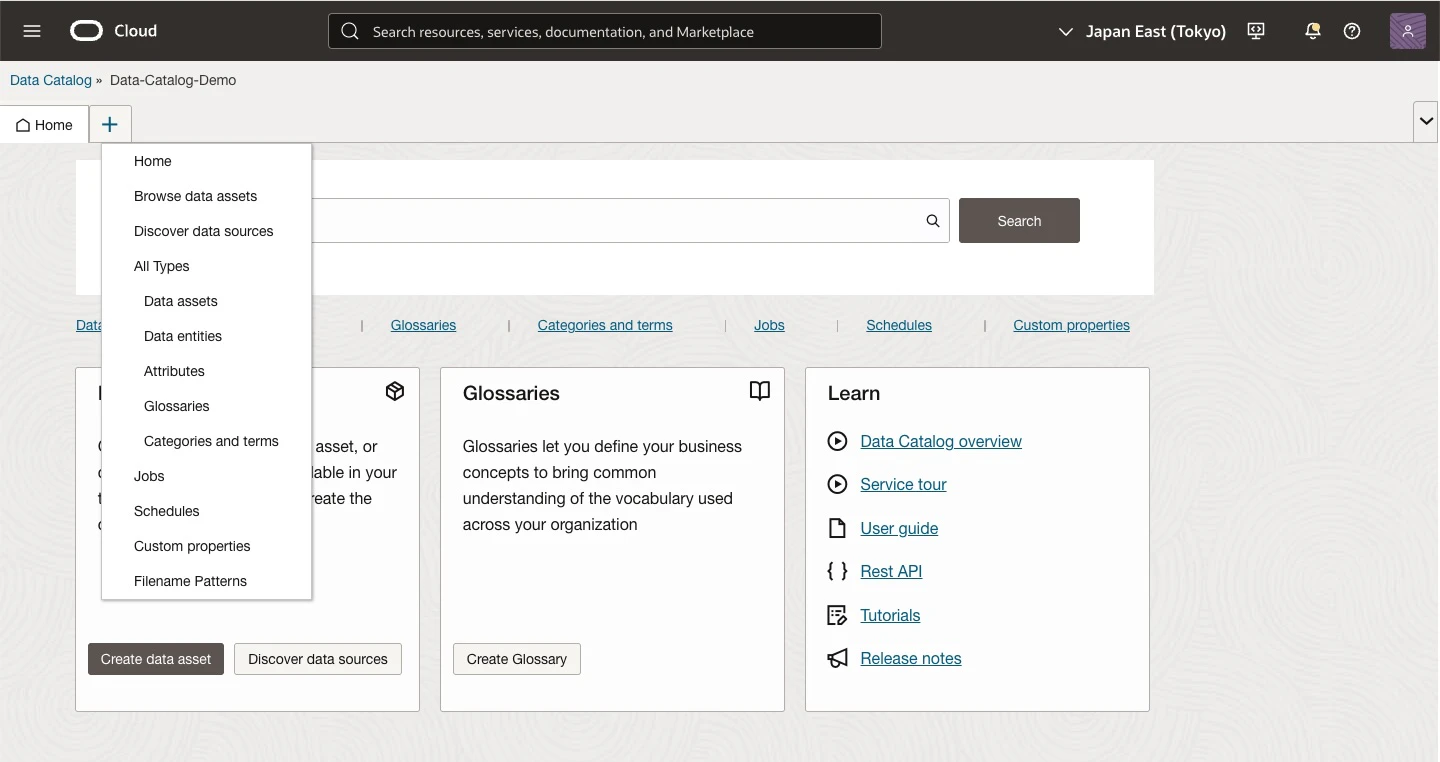Select Discover data sources in the menu

click(206, 231)
